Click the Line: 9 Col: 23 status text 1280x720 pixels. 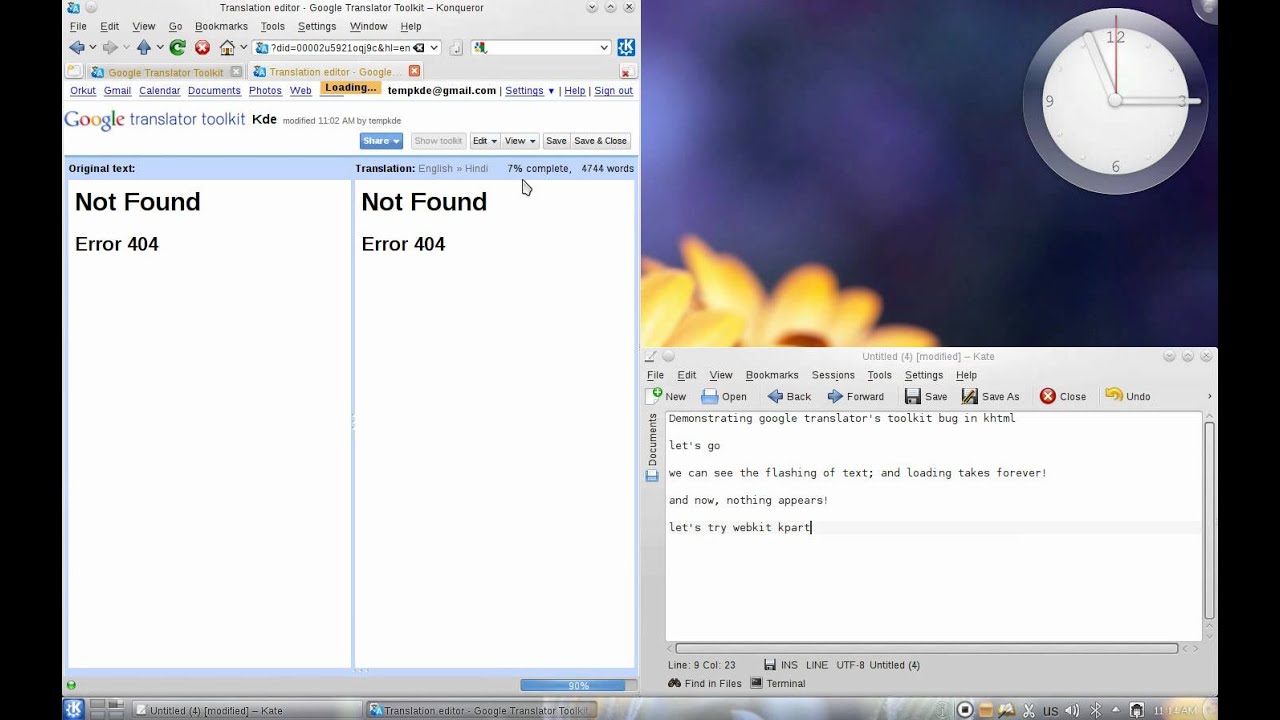coord(702,665)
